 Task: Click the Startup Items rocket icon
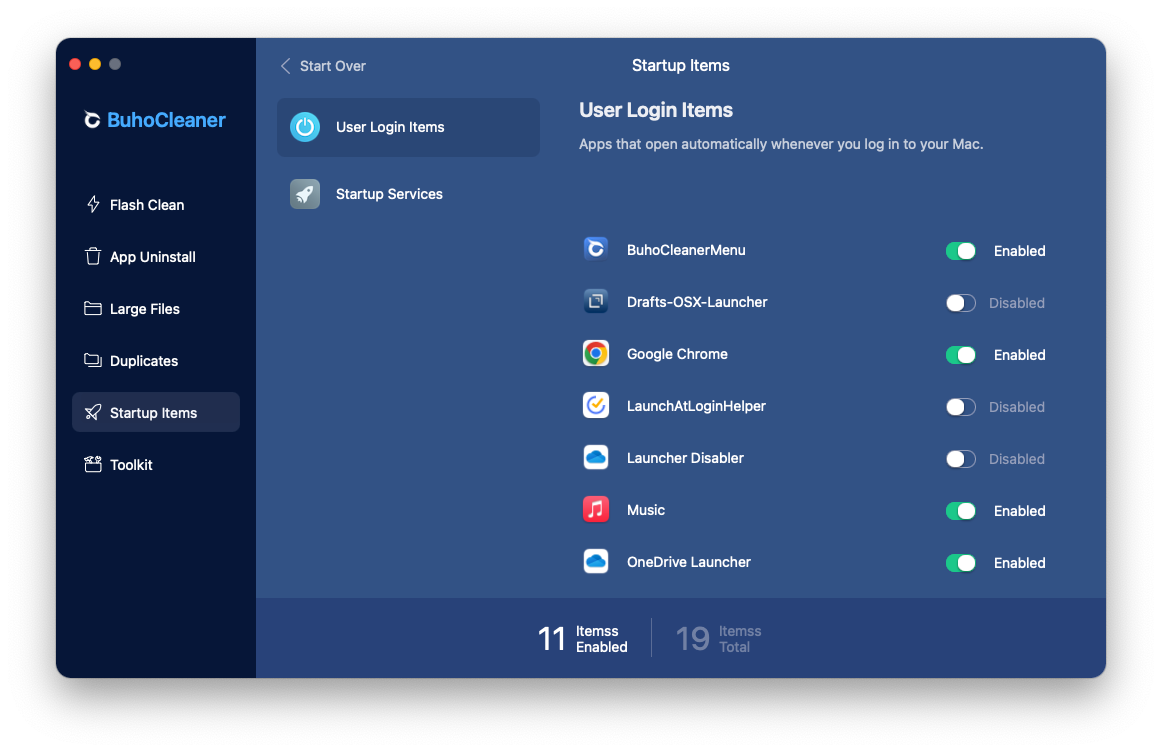[x=93, y=412]
